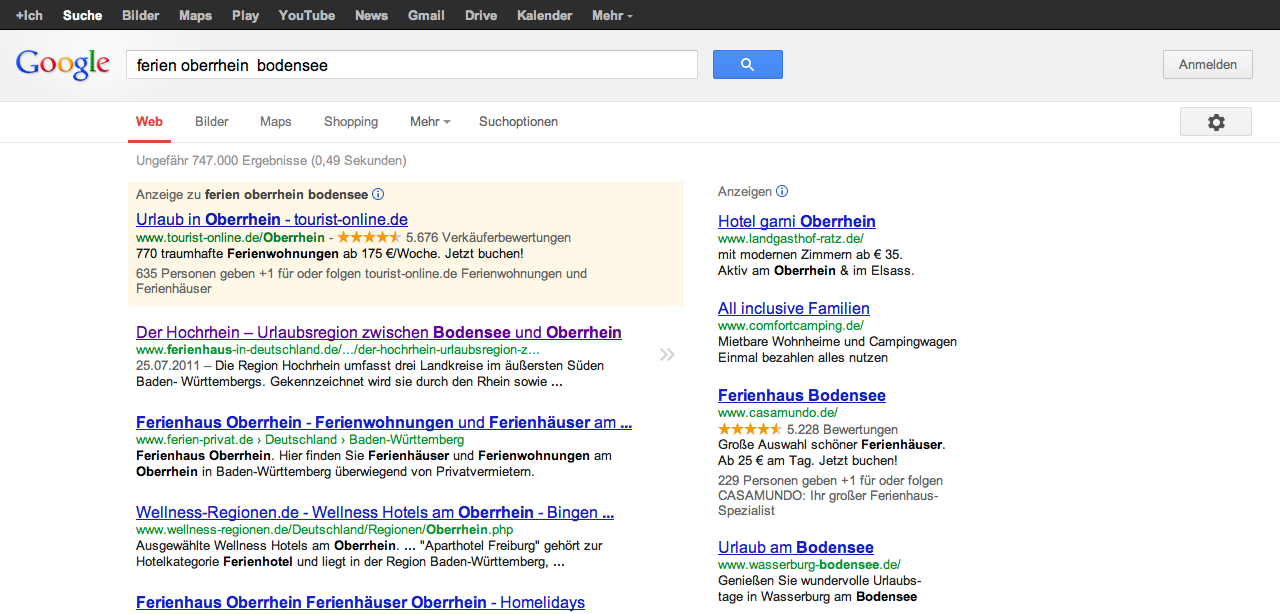The width and height of the screenshot is (1280, 614).
Task: Click info icon beside Anzeige zu ferien
Action: pos(378,194)
